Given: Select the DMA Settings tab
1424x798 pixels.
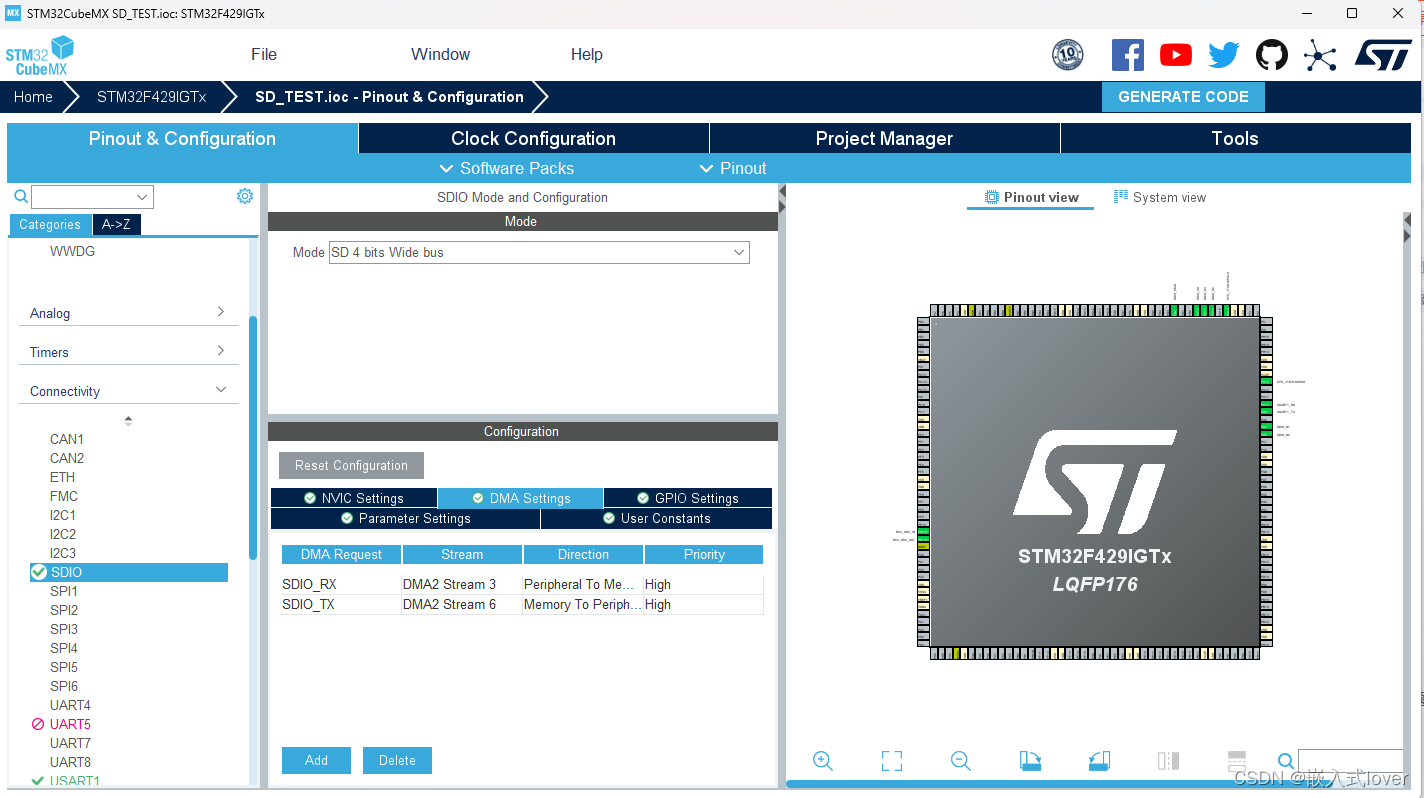Looking at the screenshot, I should (x=520, y=498).
